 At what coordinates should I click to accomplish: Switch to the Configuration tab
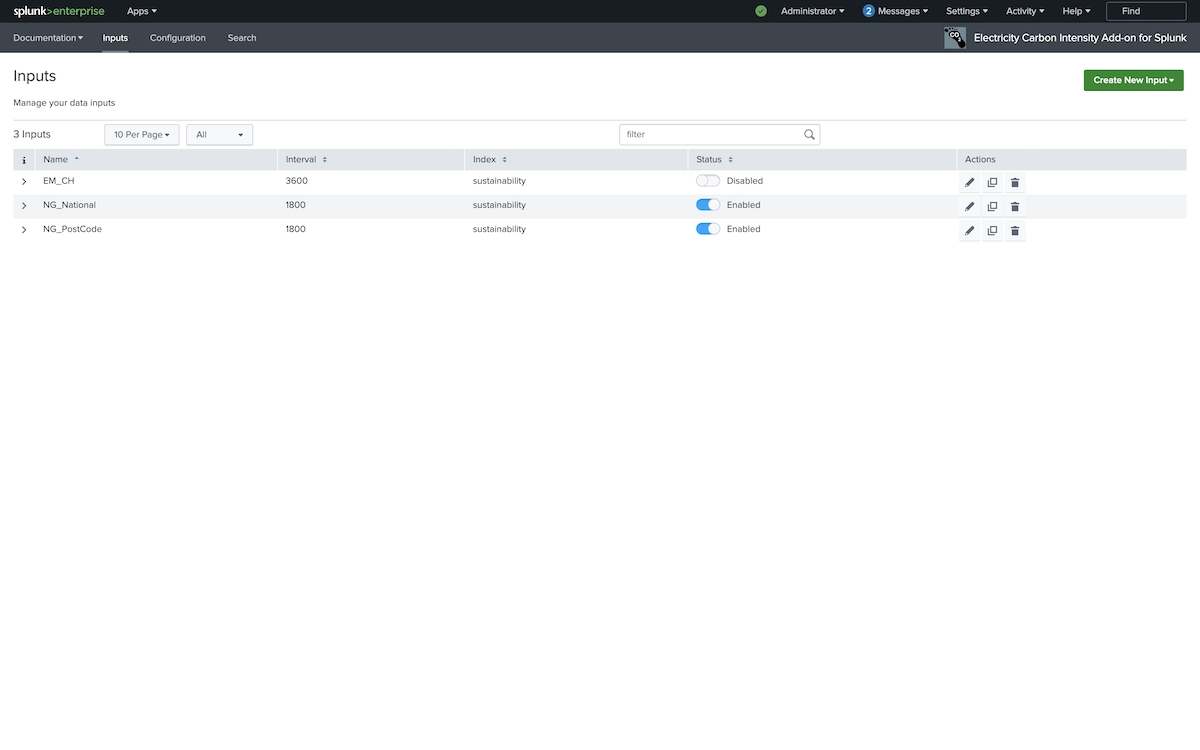178,38
